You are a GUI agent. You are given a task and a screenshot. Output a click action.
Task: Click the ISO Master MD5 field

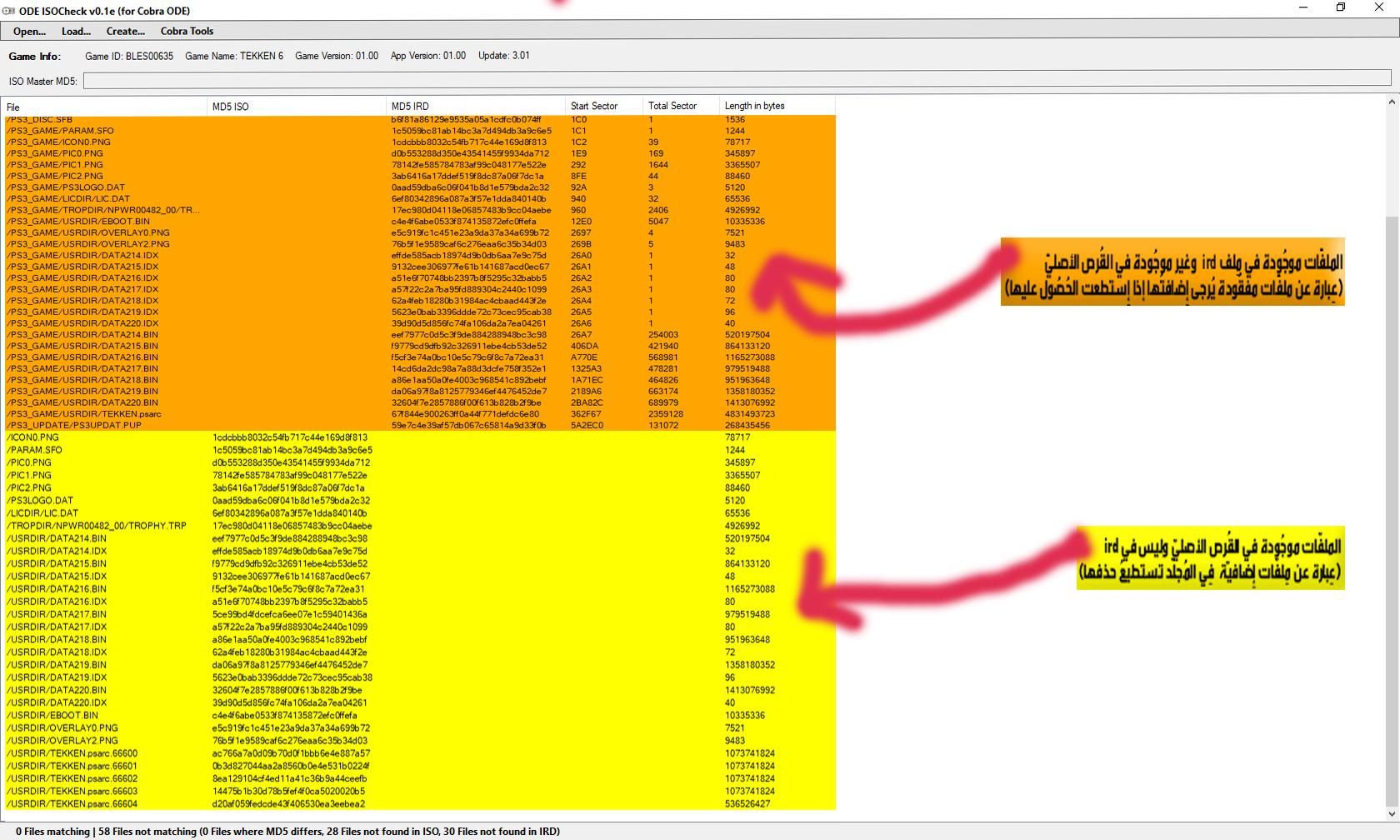pos(737,80)
